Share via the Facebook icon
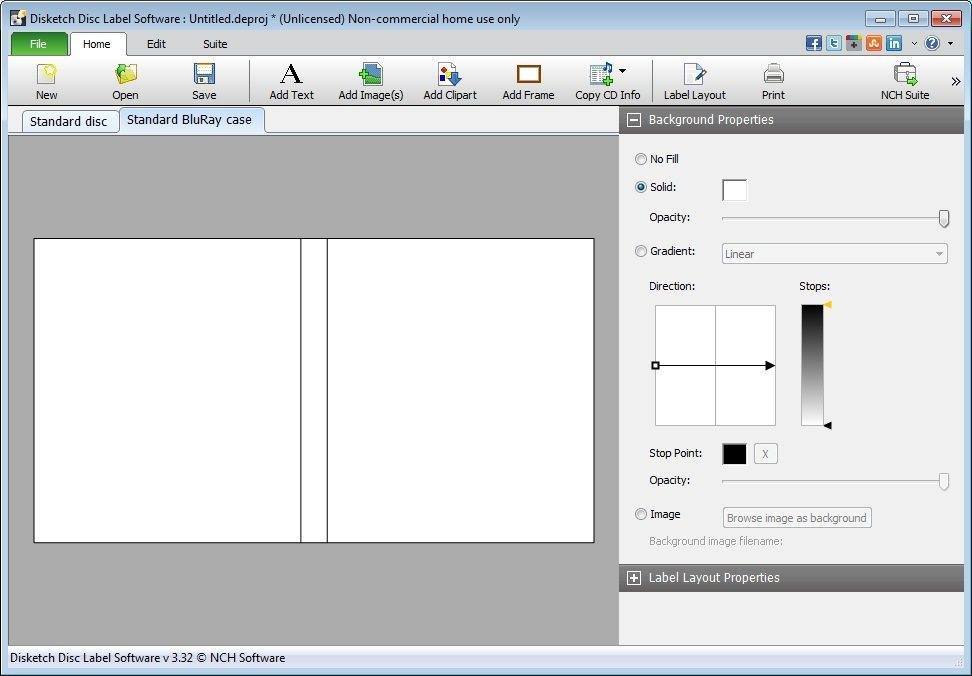 tap(813, 43)
